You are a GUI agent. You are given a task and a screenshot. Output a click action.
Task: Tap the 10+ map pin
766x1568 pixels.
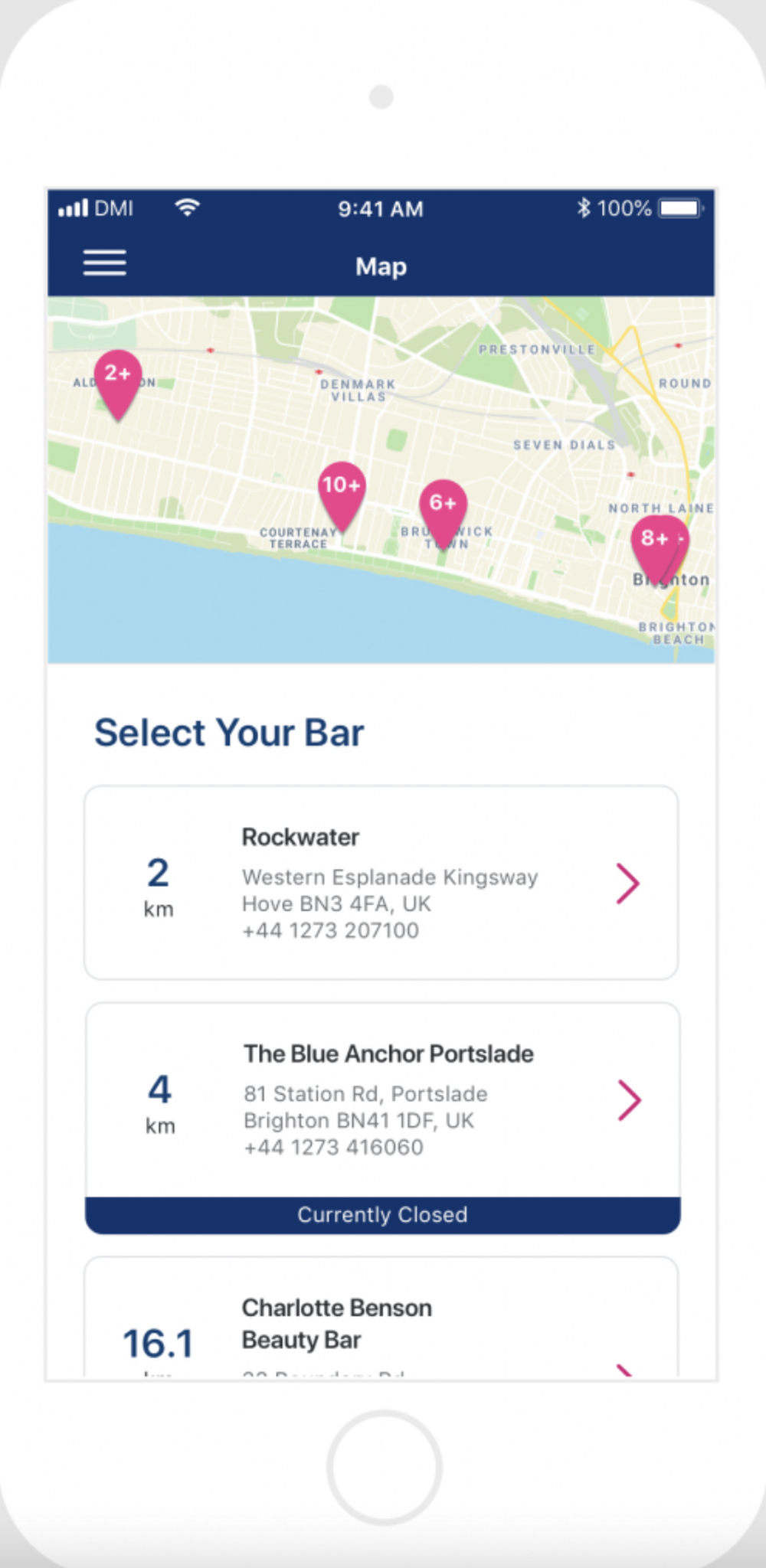click(341, 496)
